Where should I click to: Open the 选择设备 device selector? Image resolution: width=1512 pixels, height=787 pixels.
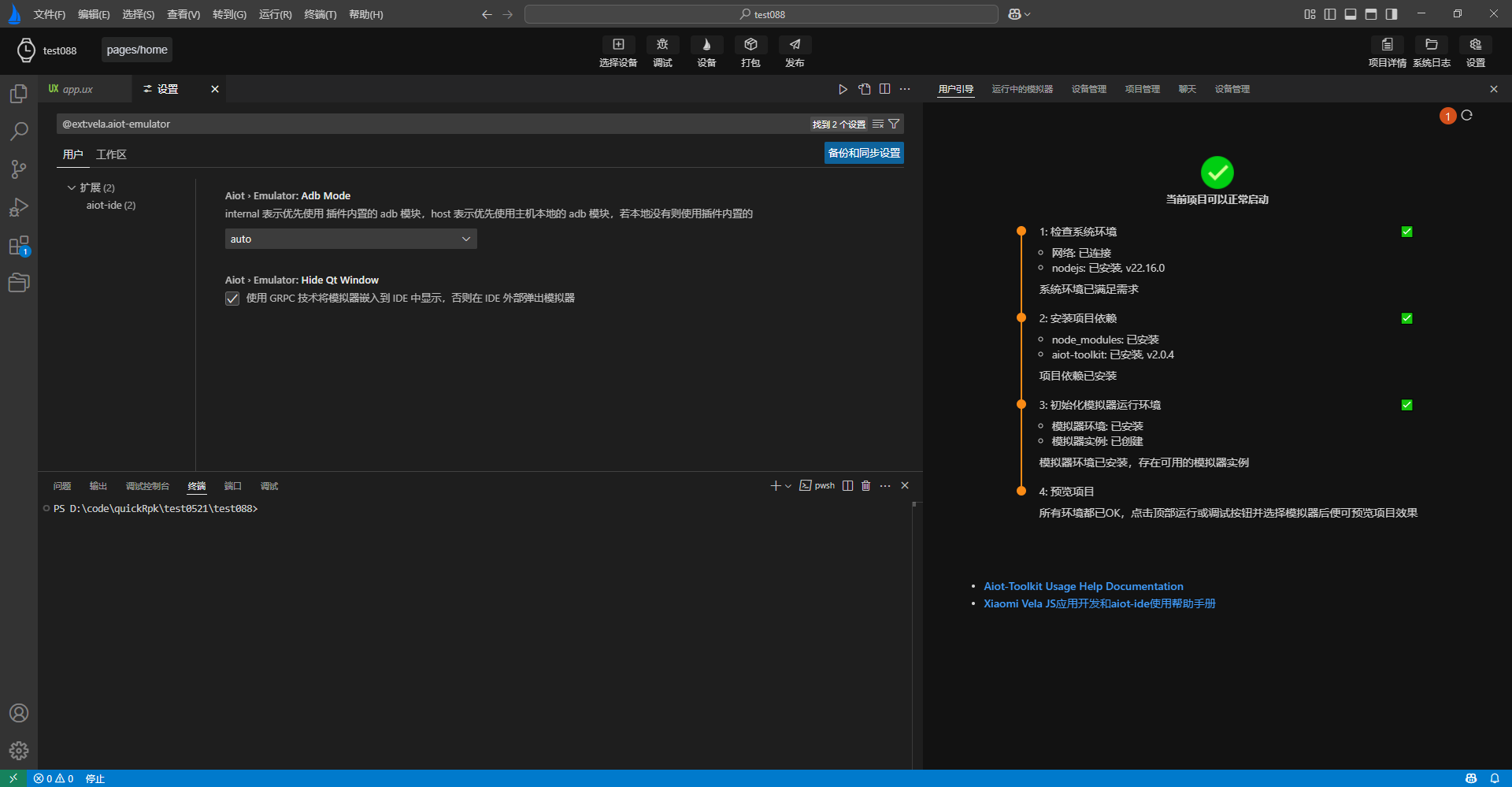618,45
